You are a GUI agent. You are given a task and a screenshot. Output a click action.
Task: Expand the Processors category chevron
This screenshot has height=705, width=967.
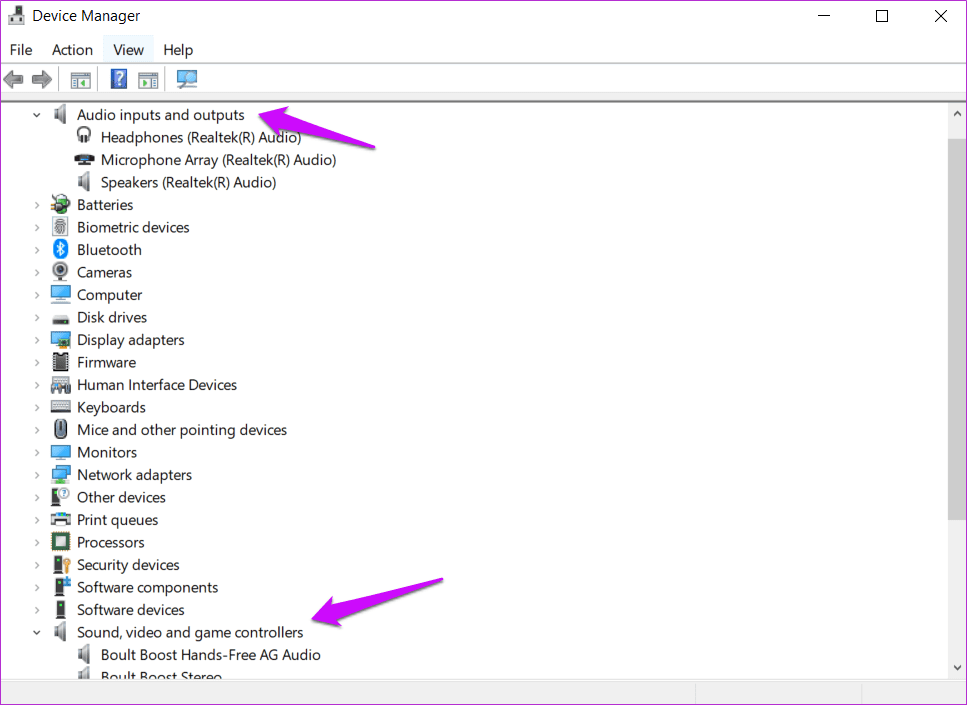point(37,542)
